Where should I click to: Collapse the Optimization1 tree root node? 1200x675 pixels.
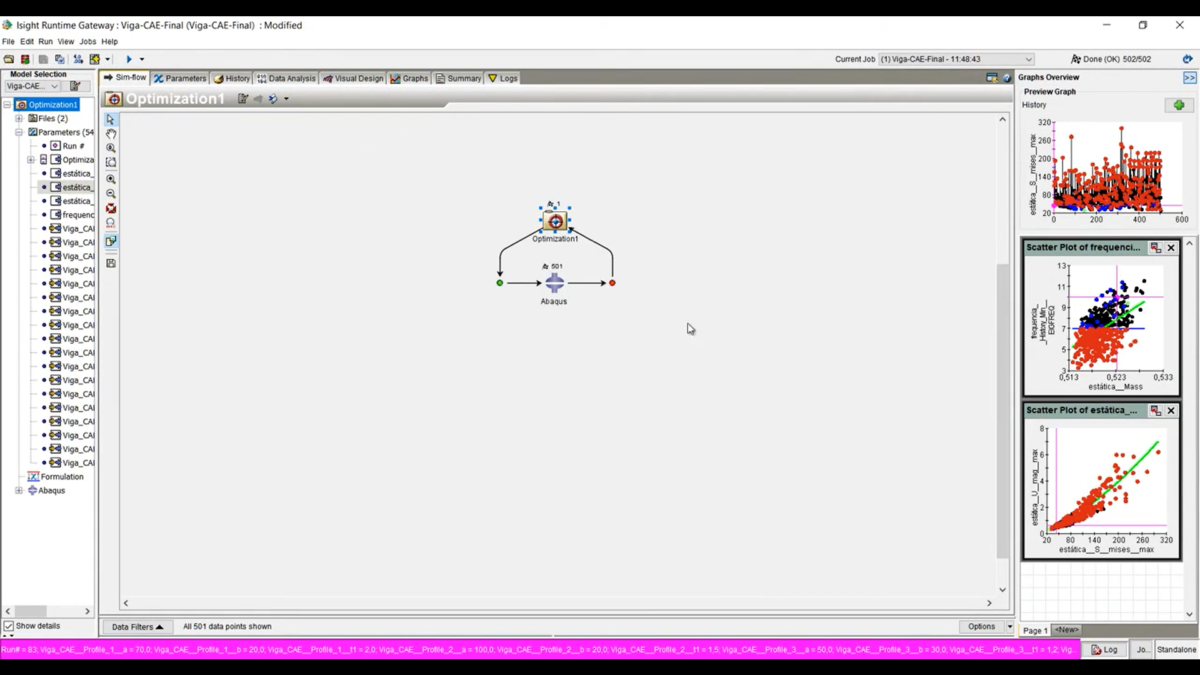(7, 105)
